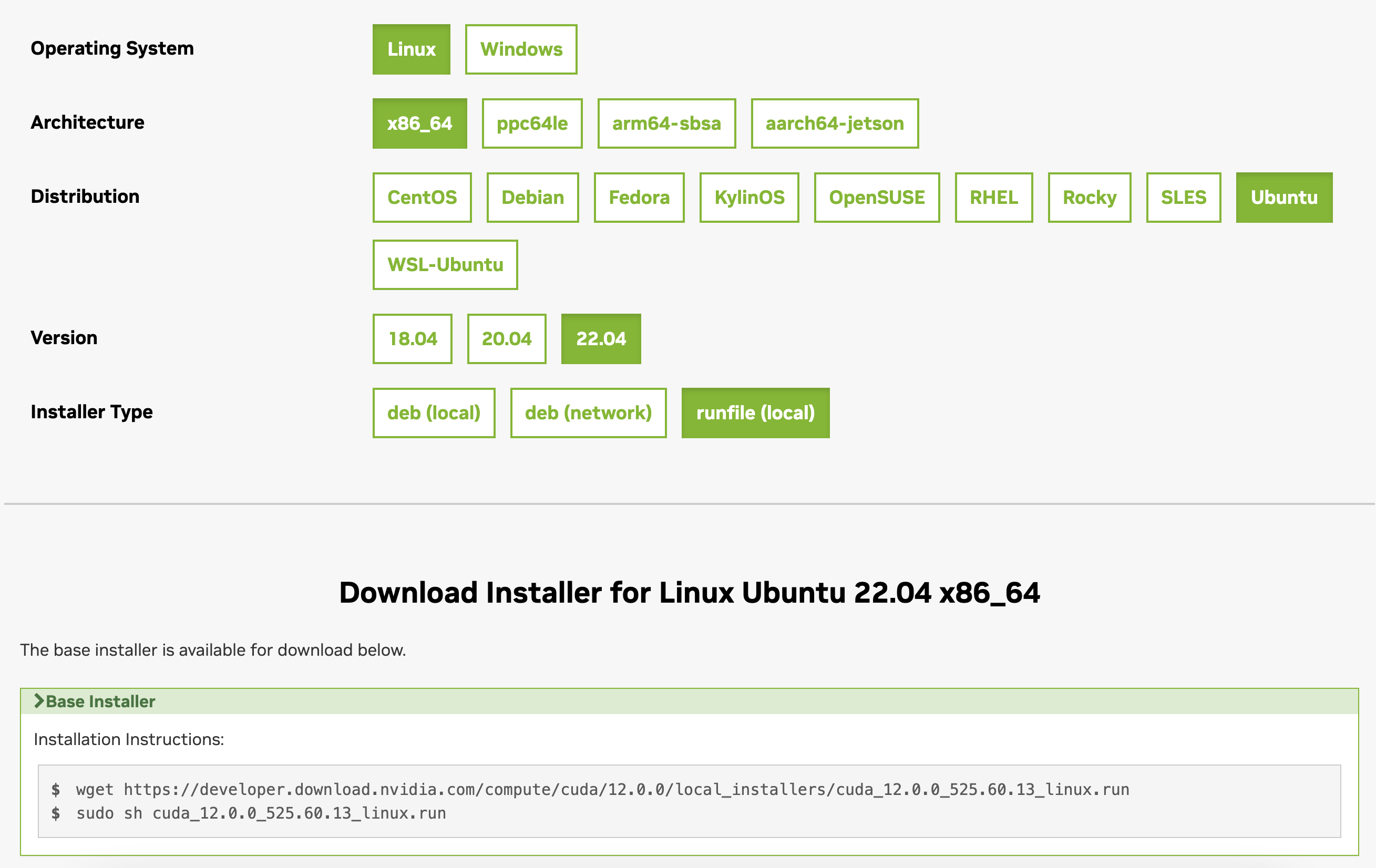This screenshot has width=1376, height=868.
Task: Choose the WSL-Ubuntu distribution
Action: tap(445, 265)
